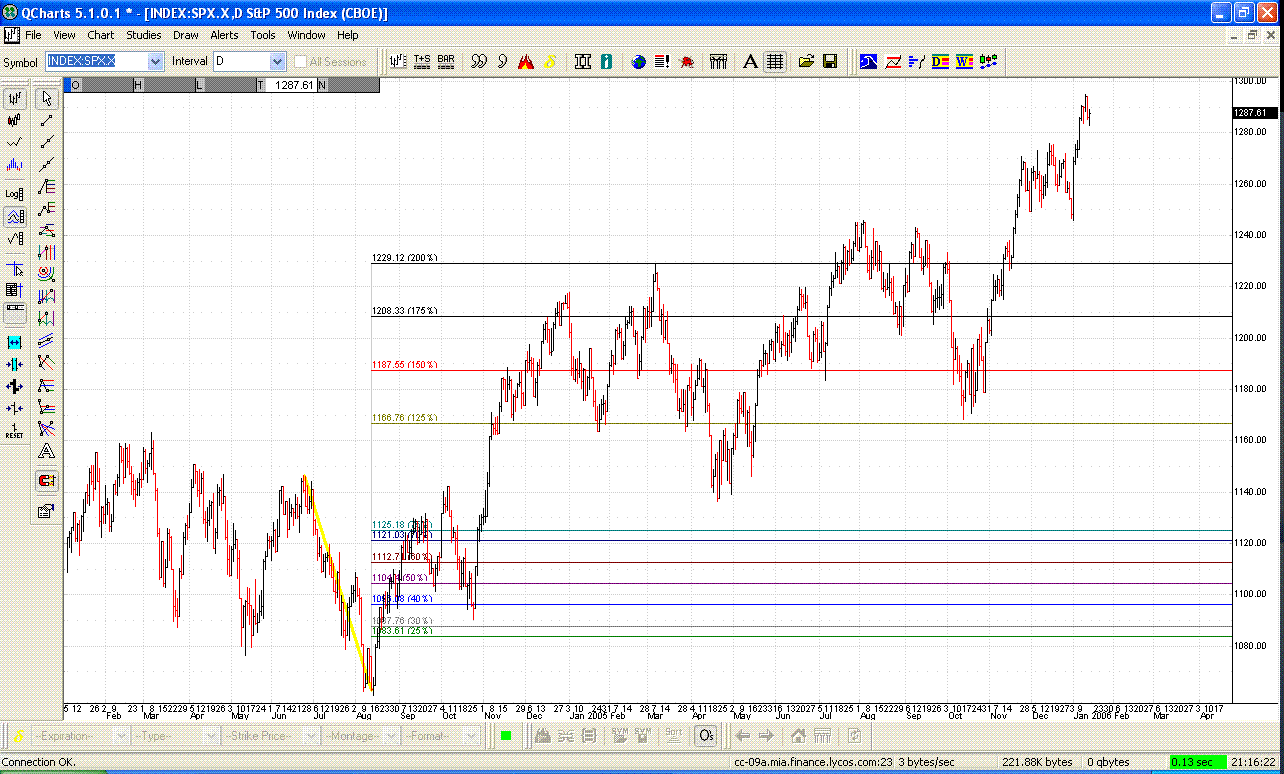Toggle the grid lines button
Image resolution: width=1284 pixels, height=774 pixels.
point(774,62)
